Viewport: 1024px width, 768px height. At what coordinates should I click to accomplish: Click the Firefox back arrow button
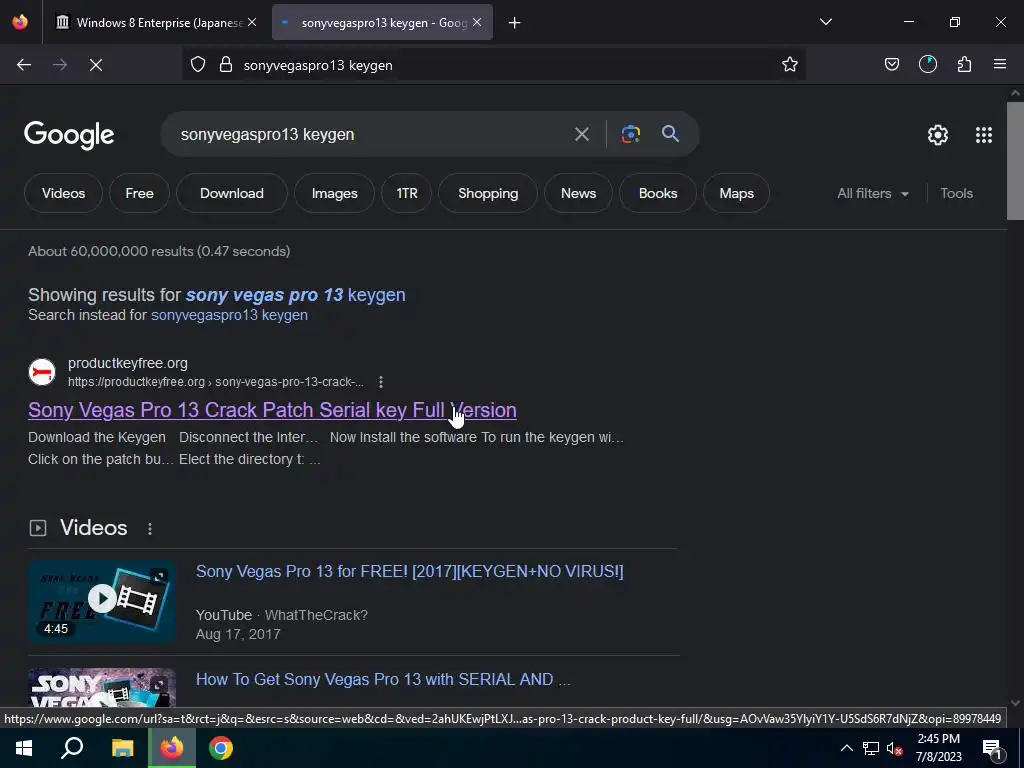point(24,65)
